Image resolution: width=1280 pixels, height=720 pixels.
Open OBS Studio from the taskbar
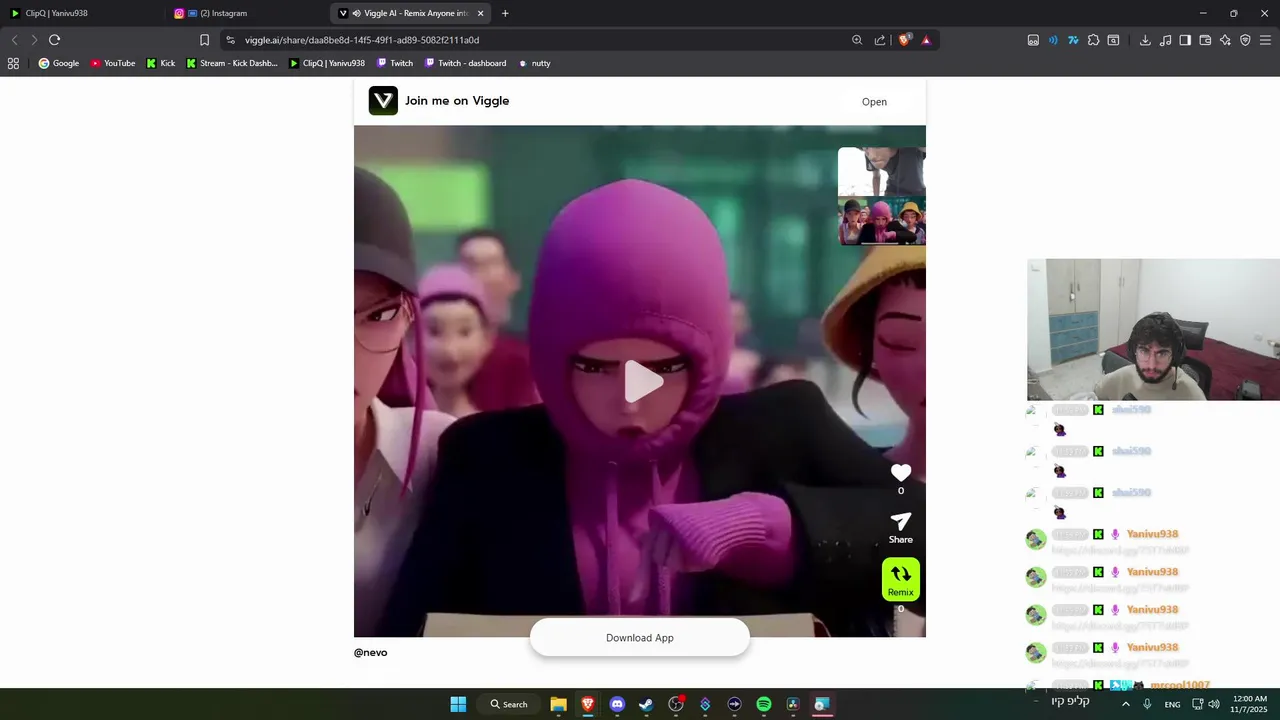coord(676,704)
